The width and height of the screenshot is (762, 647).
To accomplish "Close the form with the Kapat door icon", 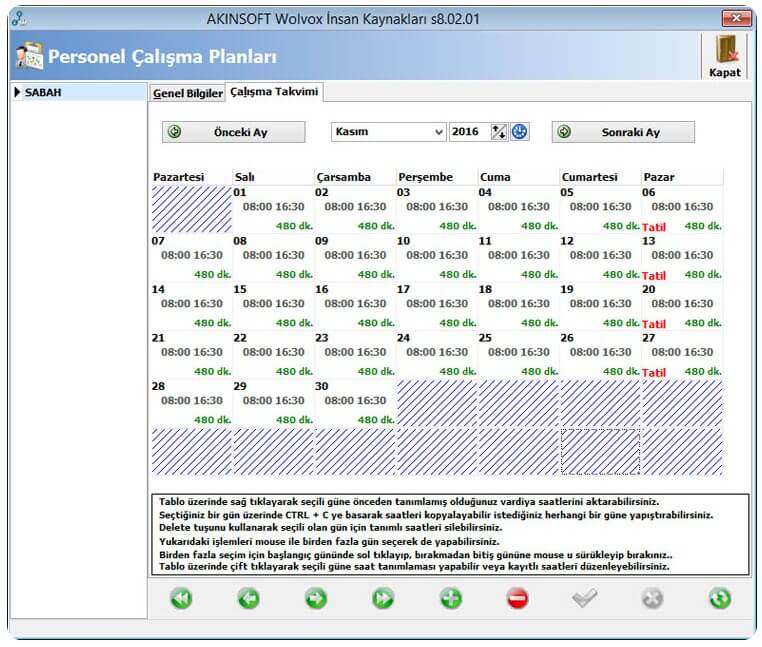I will (725, 56).
